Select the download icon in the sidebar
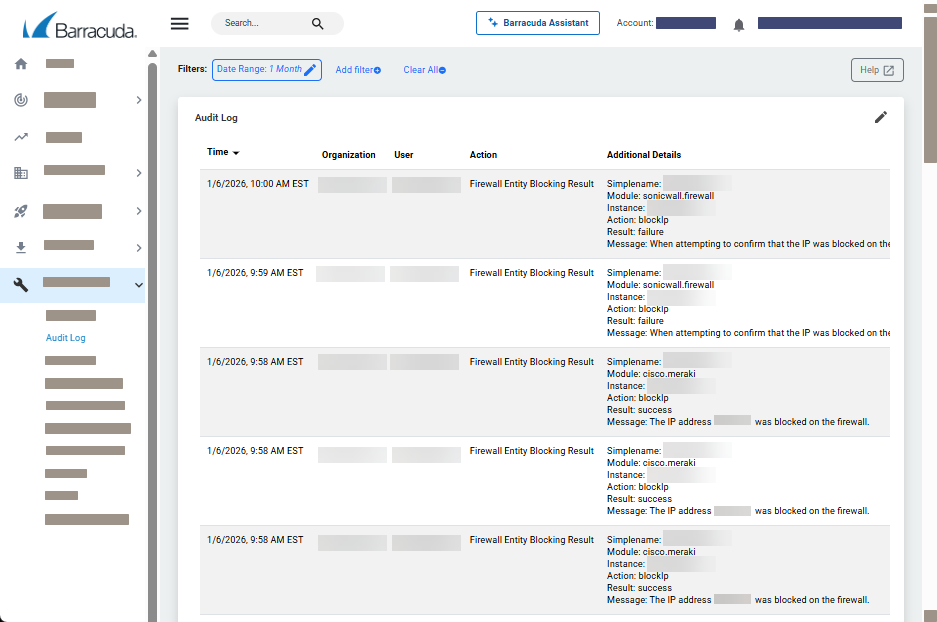937x622 pixels. tap(20, 247)
